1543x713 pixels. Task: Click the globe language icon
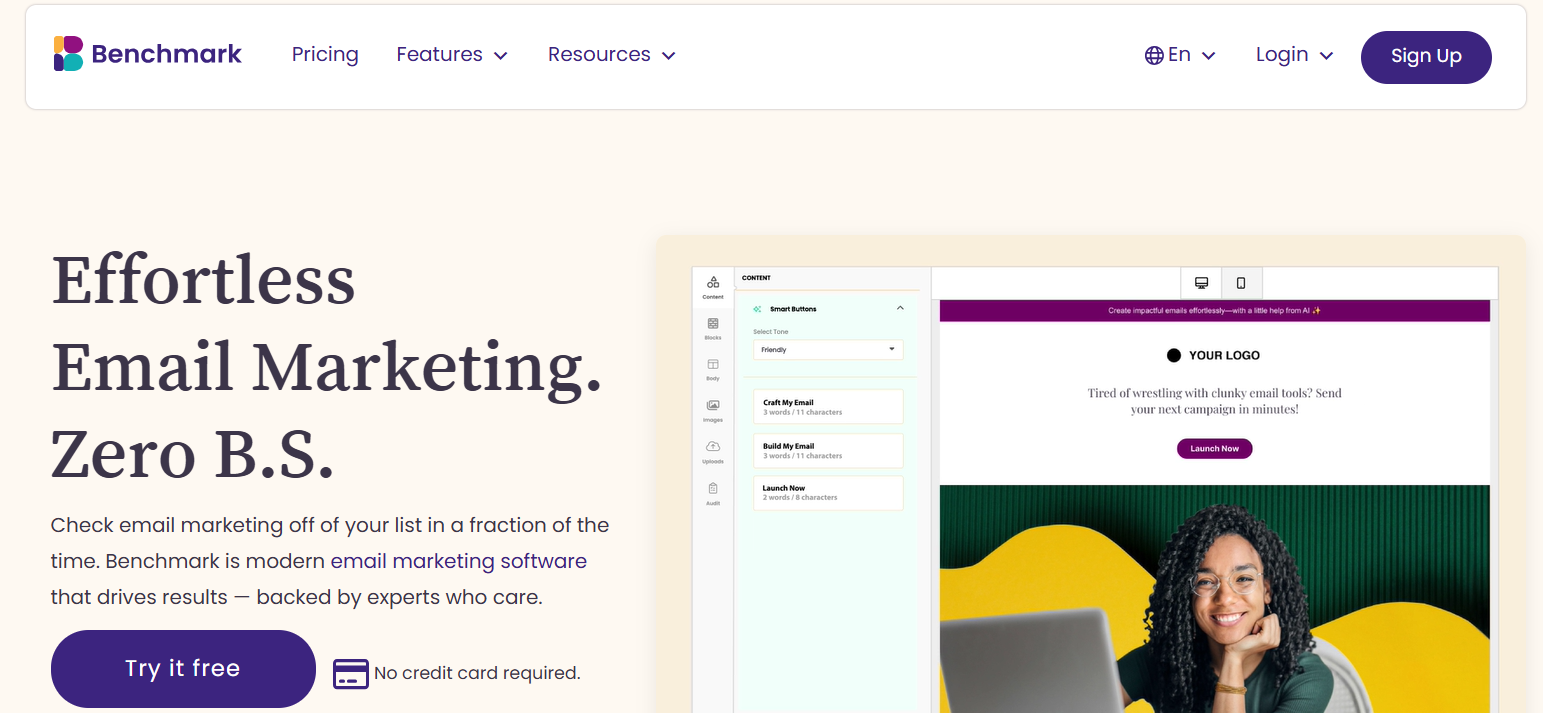(x=1154, y=55)
